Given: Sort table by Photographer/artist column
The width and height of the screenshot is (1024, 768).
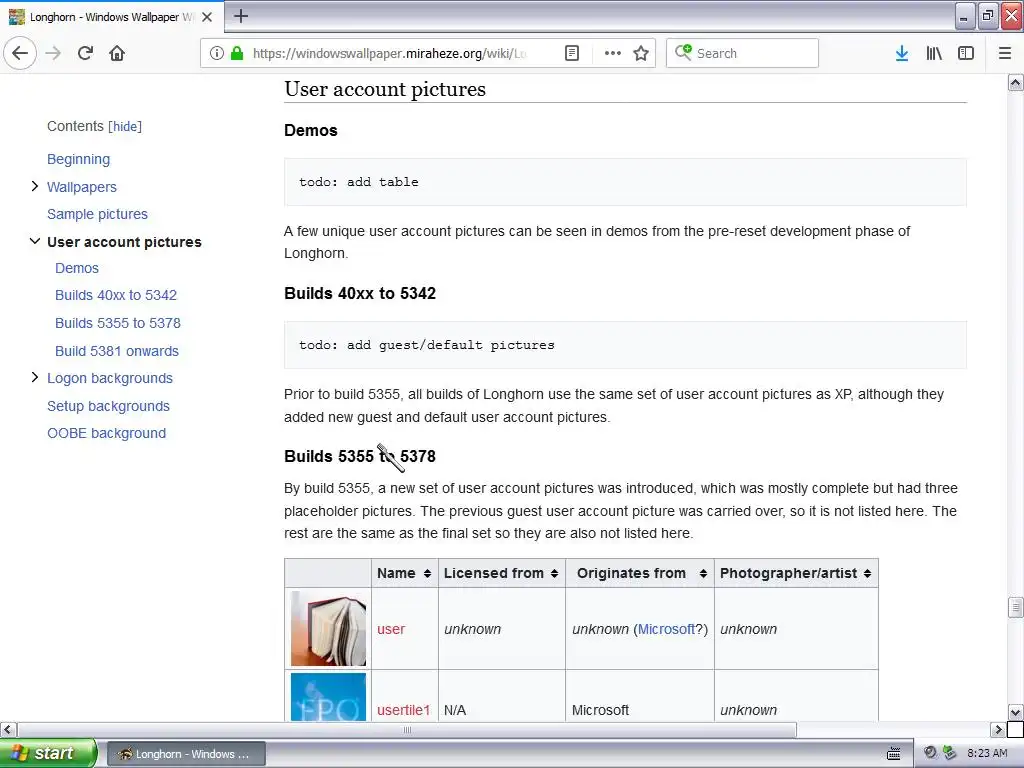Looking at the screenshot, I should (796, 573).
